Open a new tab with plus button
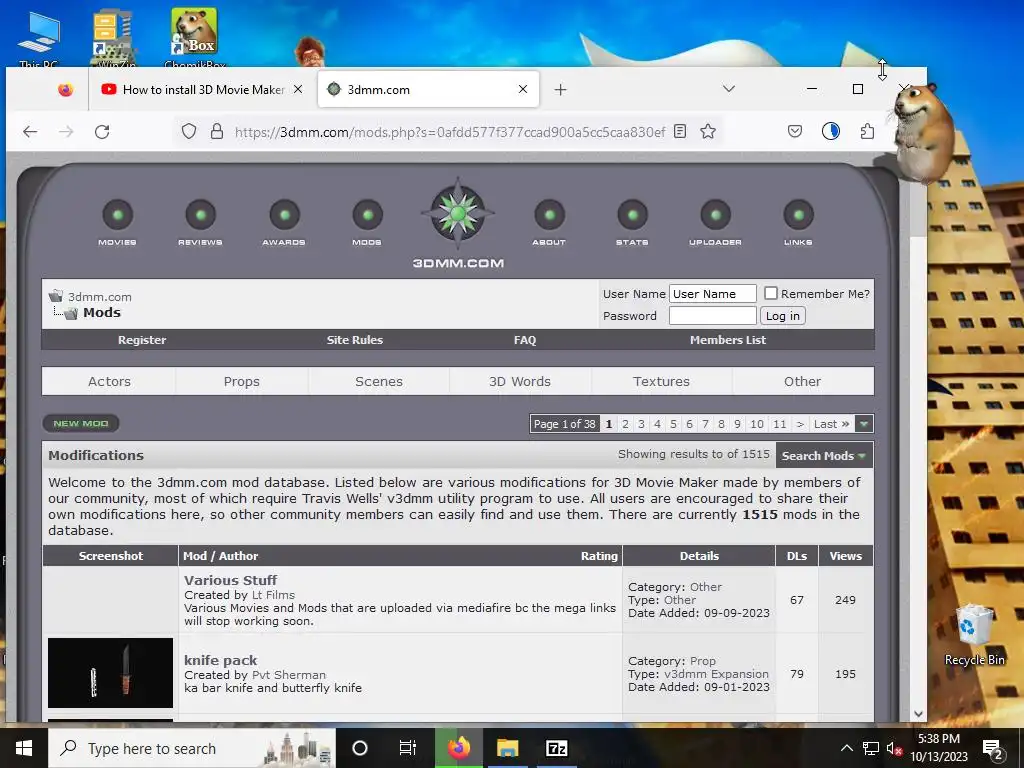Image resolution: width=1024 pixels, height=768 pixels. point(560,89)
